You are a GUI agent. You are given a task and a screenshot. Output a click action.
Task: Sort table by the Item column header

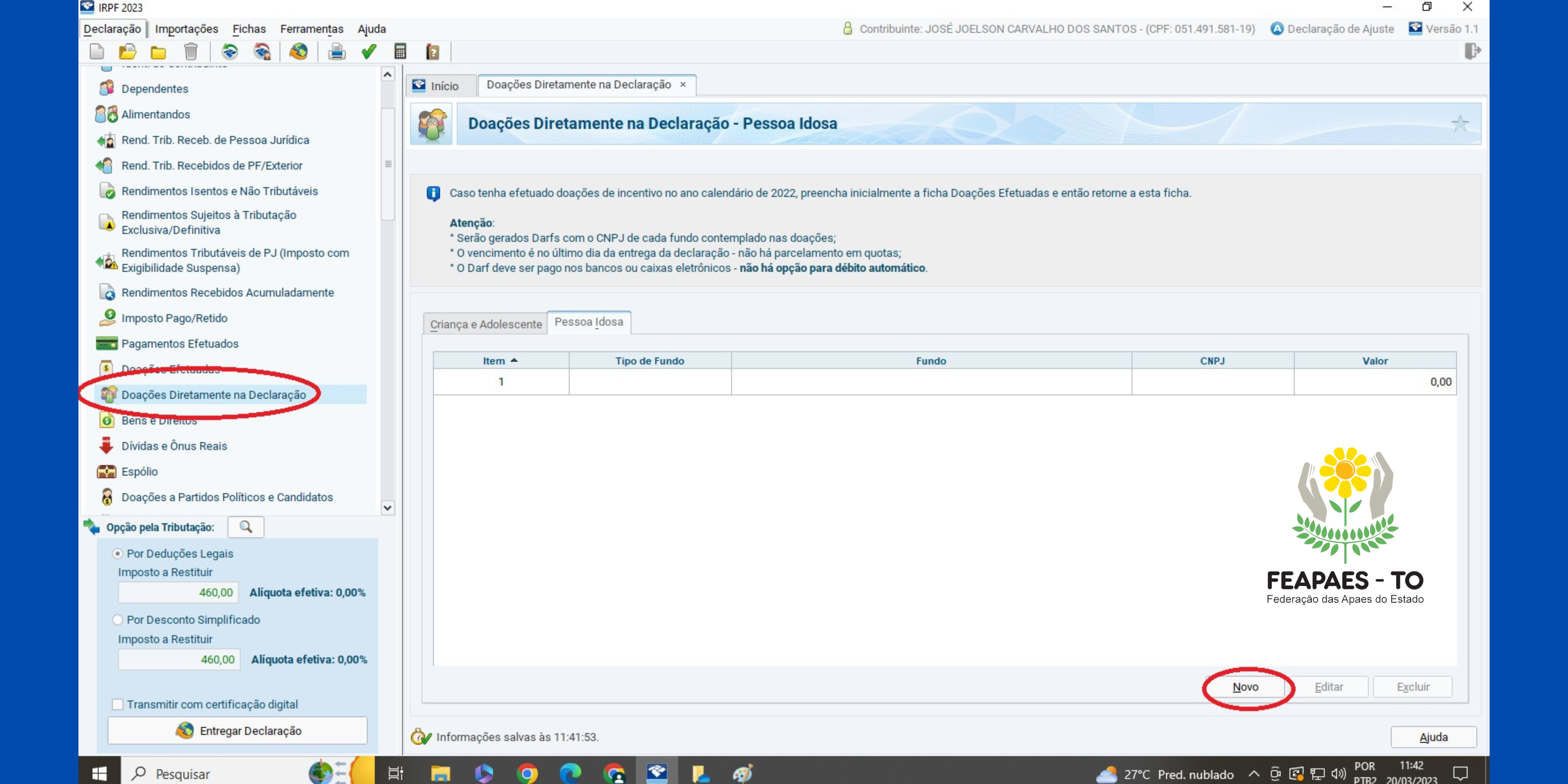500,361
